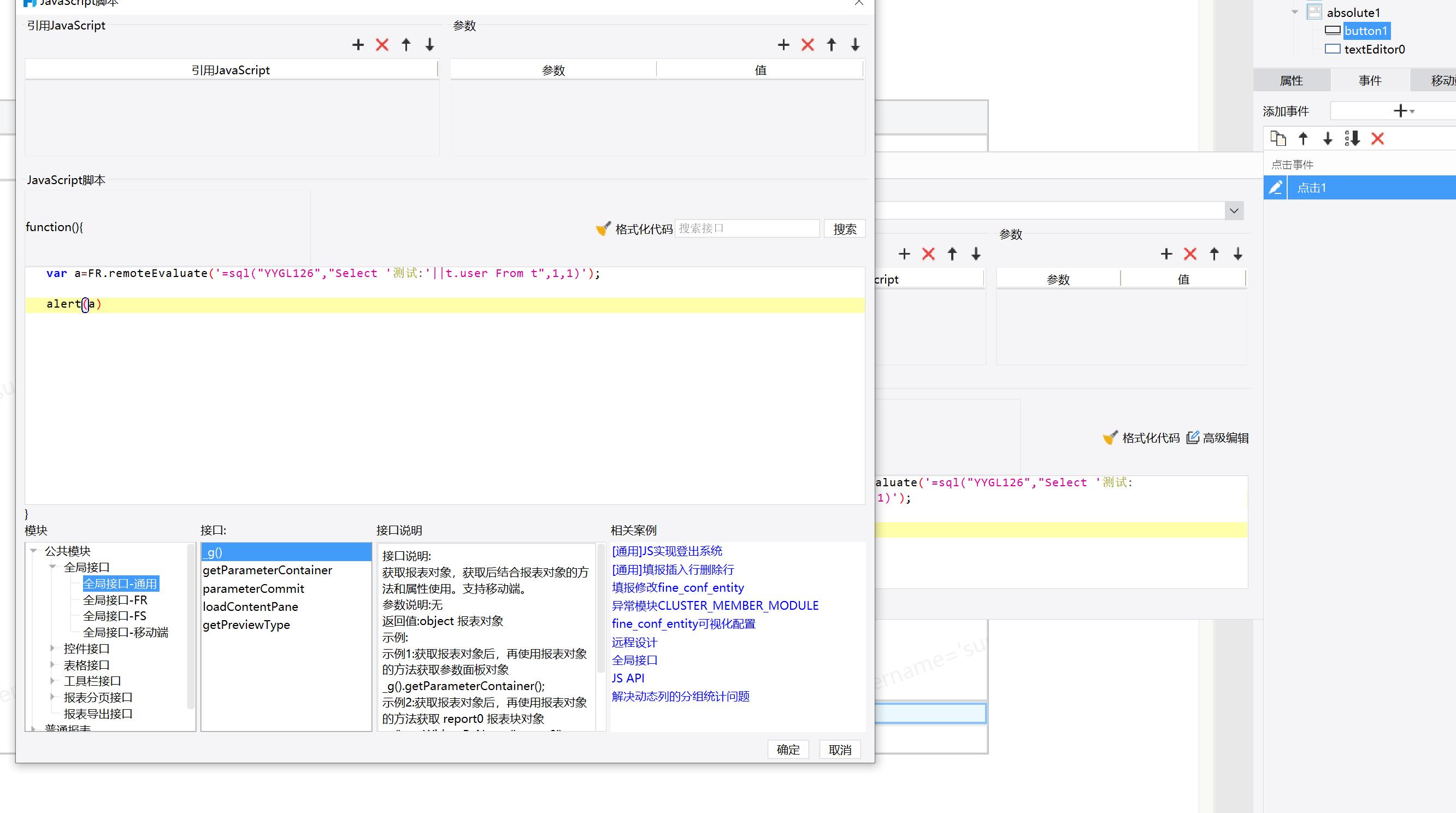Open the dropdown arrow in the background event editor
The height and width of the screenshot is (813, 1456).
tap(1234, 211)
